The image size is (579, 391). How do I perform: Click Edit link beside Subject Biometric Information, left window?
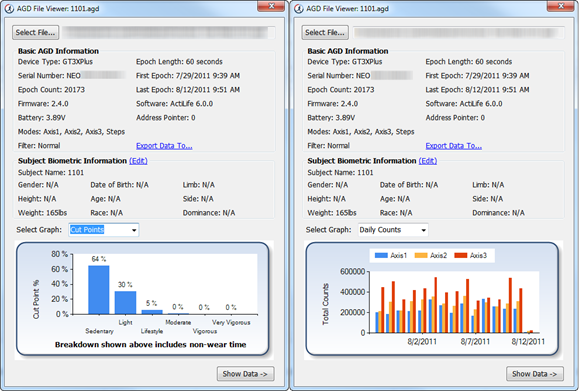pyautogui.click(x=138, y=161)
